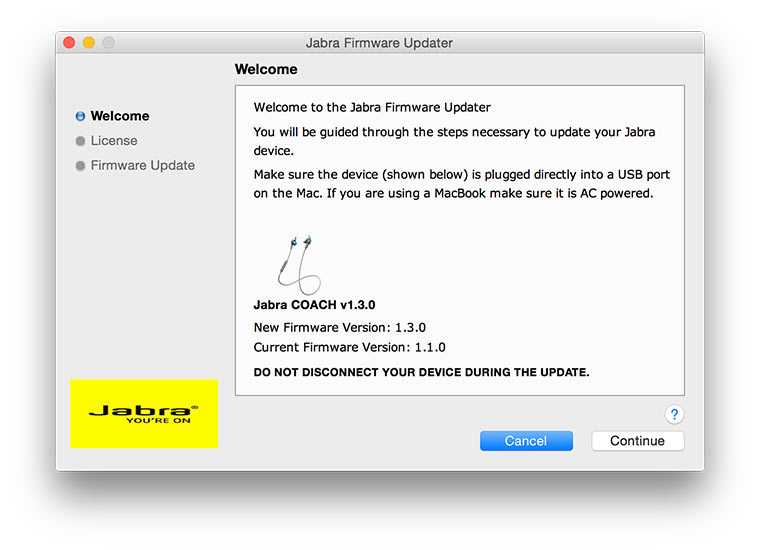Click the 'You will be guided through' paragraph
The width and height of the screenshot is (760, 550).
point(454,141)
